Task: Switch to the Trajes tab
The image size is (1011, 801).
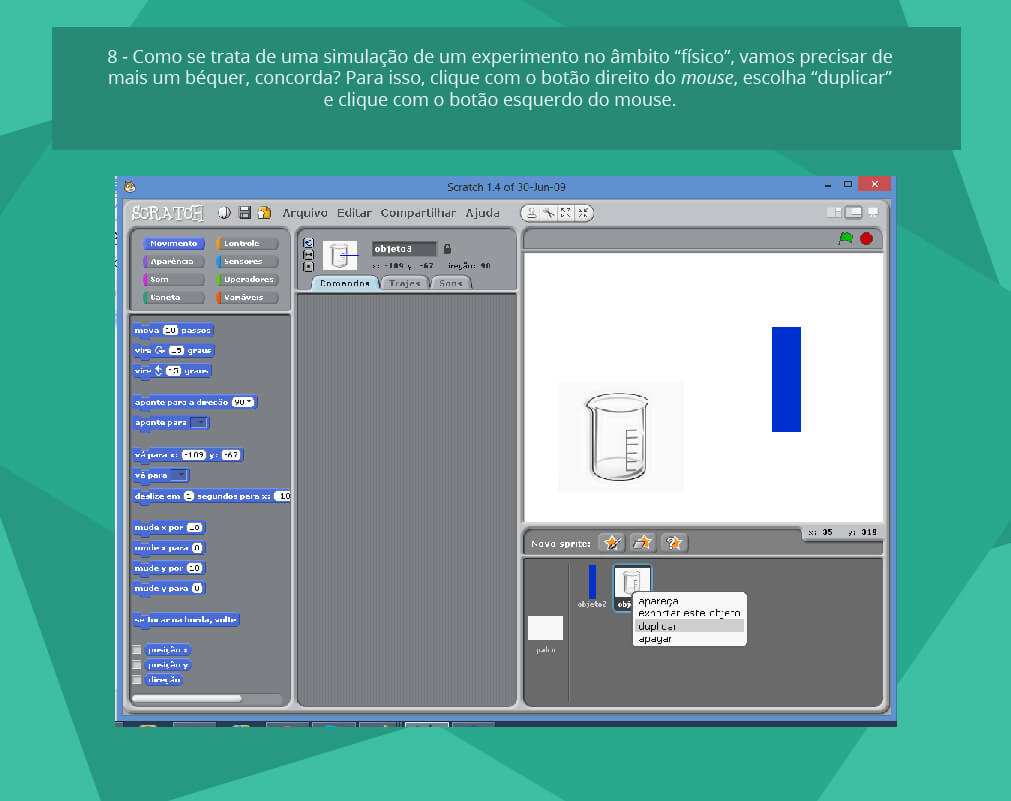Action: [405, 283]
